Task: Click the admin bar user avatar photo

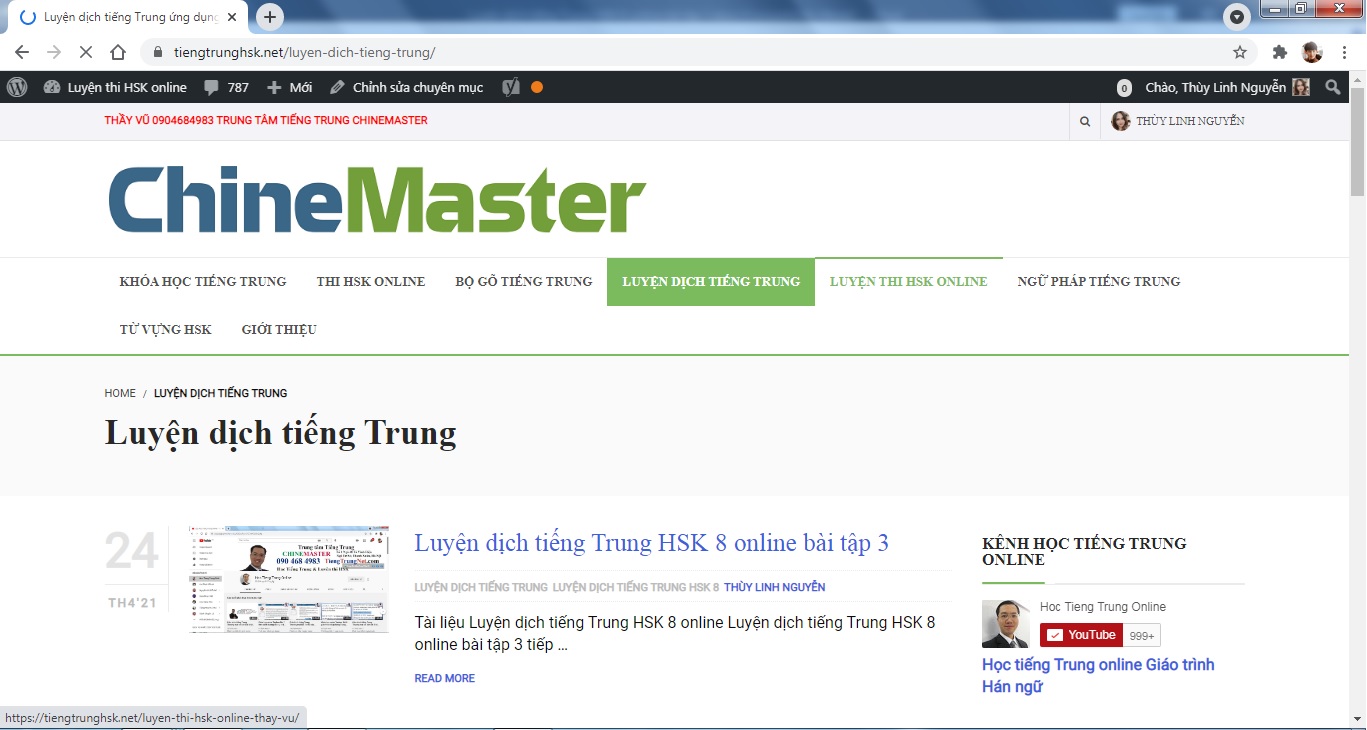Action: (1301, 87)
